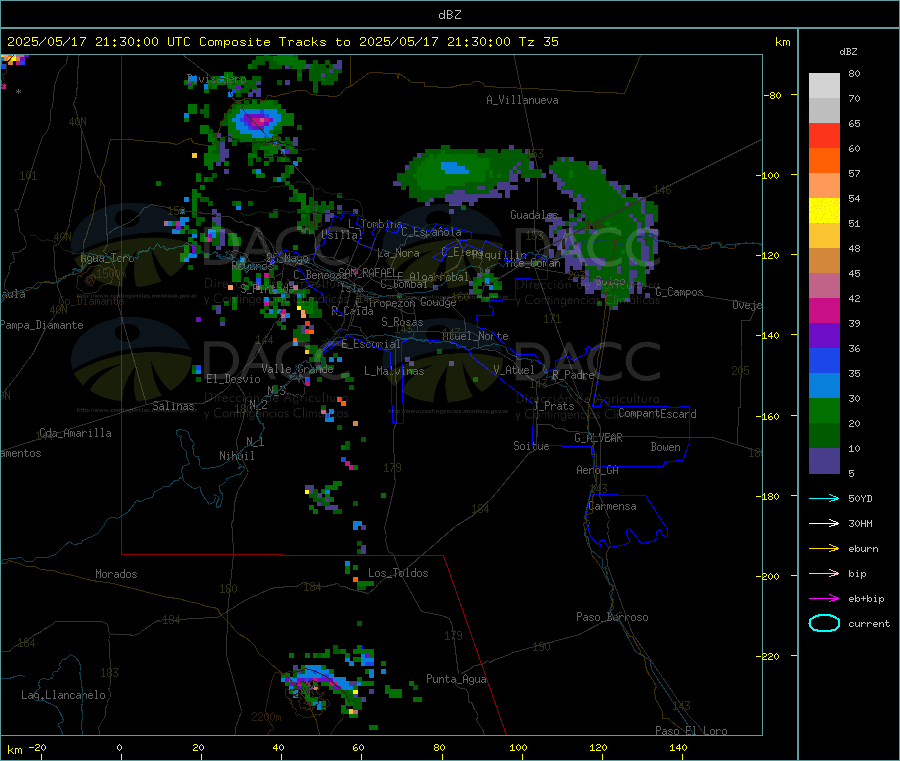Click the Tropezon location label

(392, 303)
